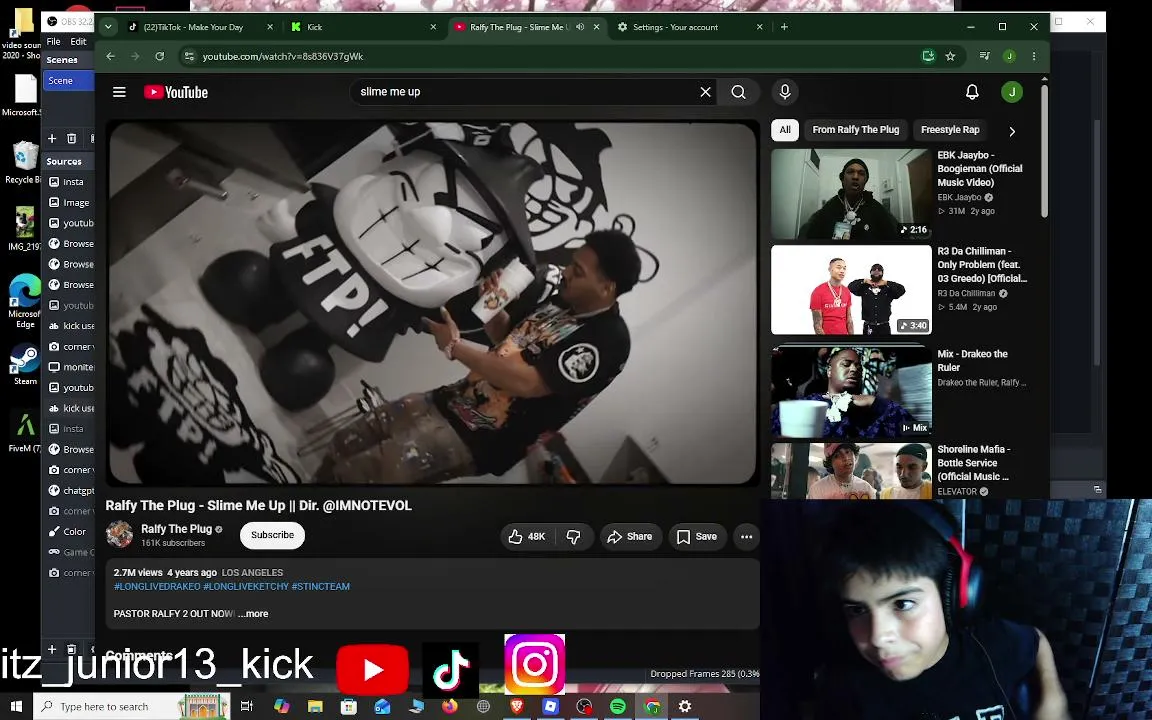Run search with the magnifier button
Viewport: 1152px width, 720px height.
coord(738,92)
